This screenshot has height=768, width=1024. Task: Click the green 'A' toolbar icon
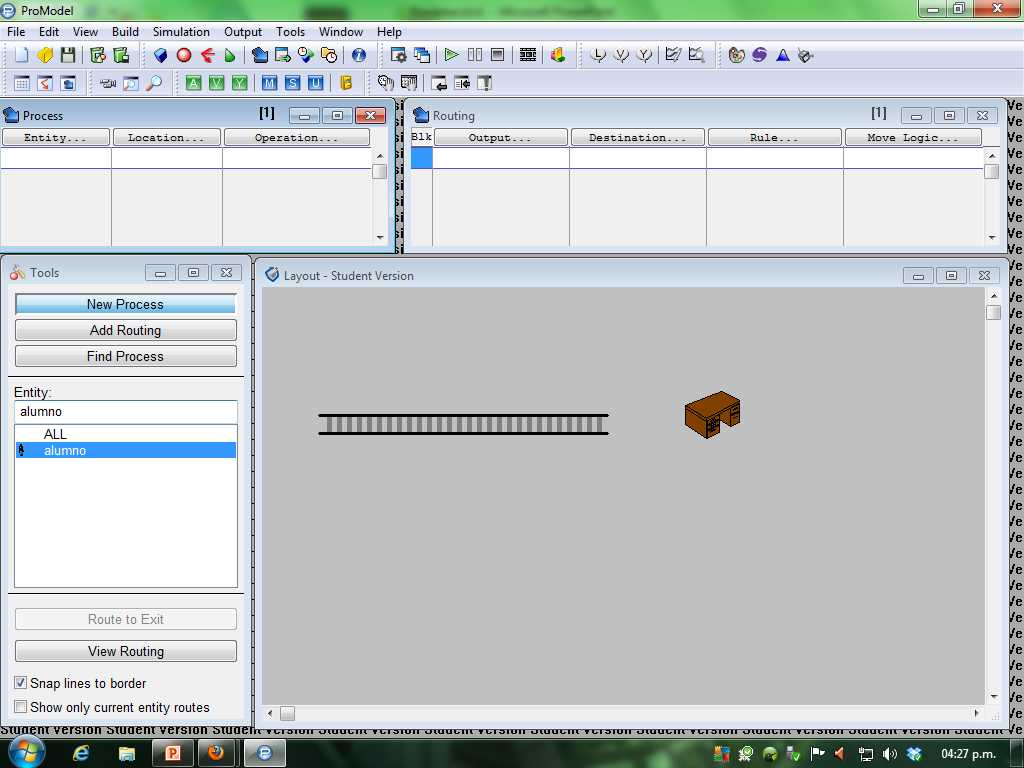[x=193, y=83]
